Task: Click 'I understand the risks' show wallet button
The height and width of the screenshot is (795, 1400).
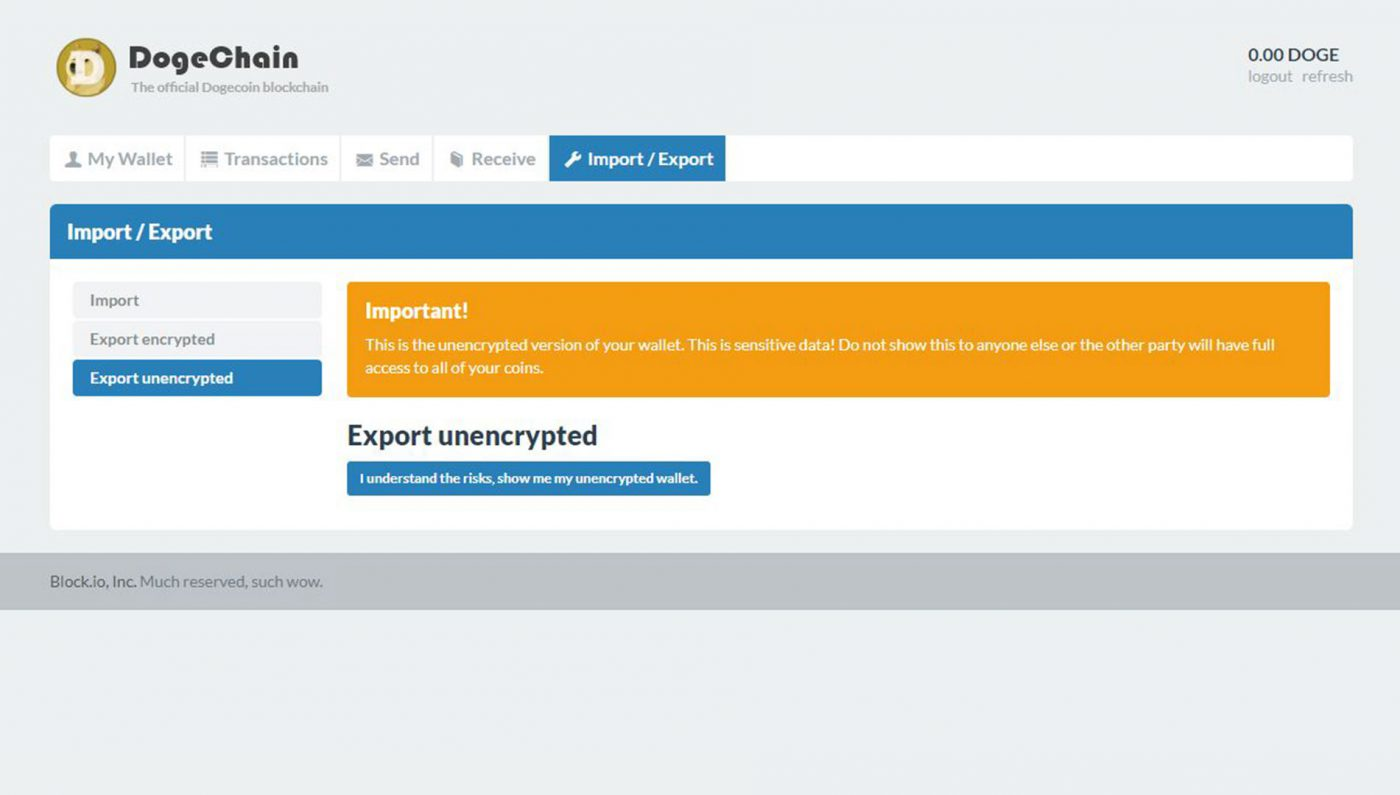Action: click(x=528, y=478)
